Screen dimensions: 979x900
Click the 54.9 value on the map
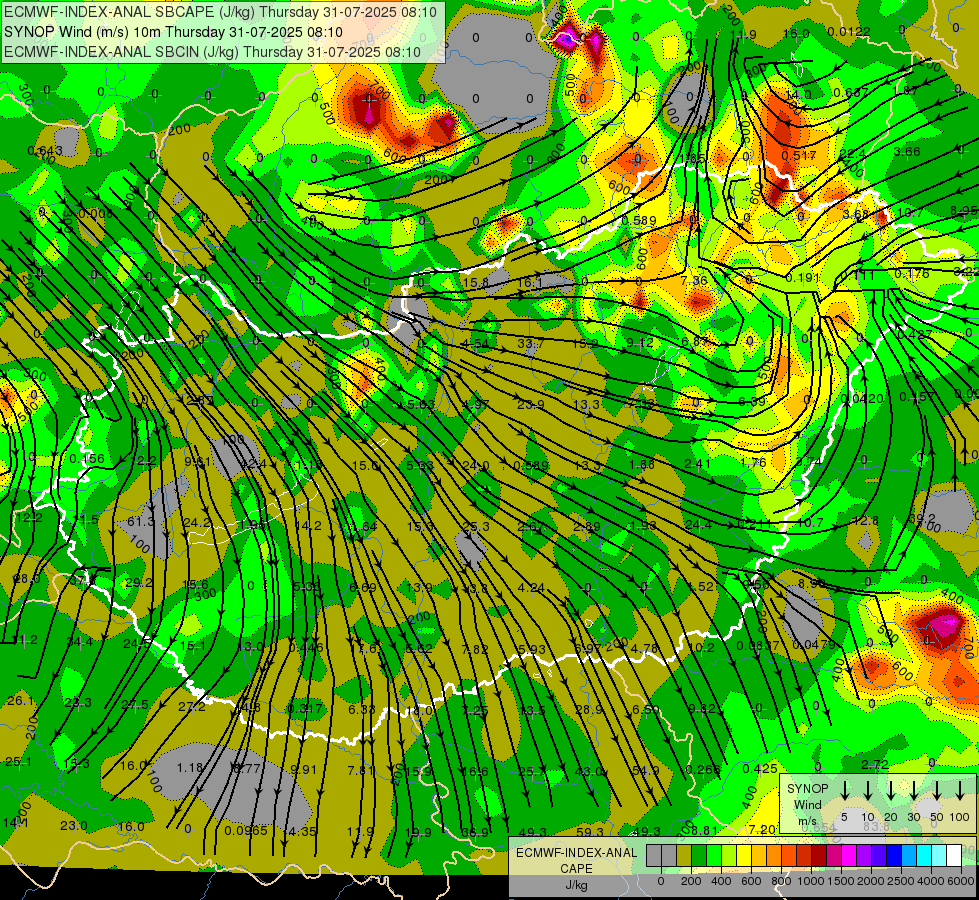point(646,771)
